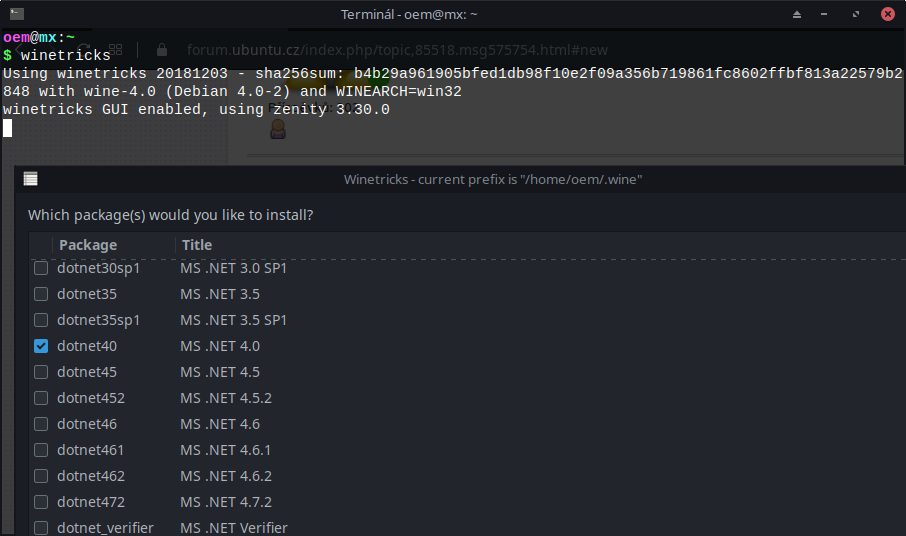
Task: Click the 'MS .NET 4.6' title text
Action: coord(220,424)
